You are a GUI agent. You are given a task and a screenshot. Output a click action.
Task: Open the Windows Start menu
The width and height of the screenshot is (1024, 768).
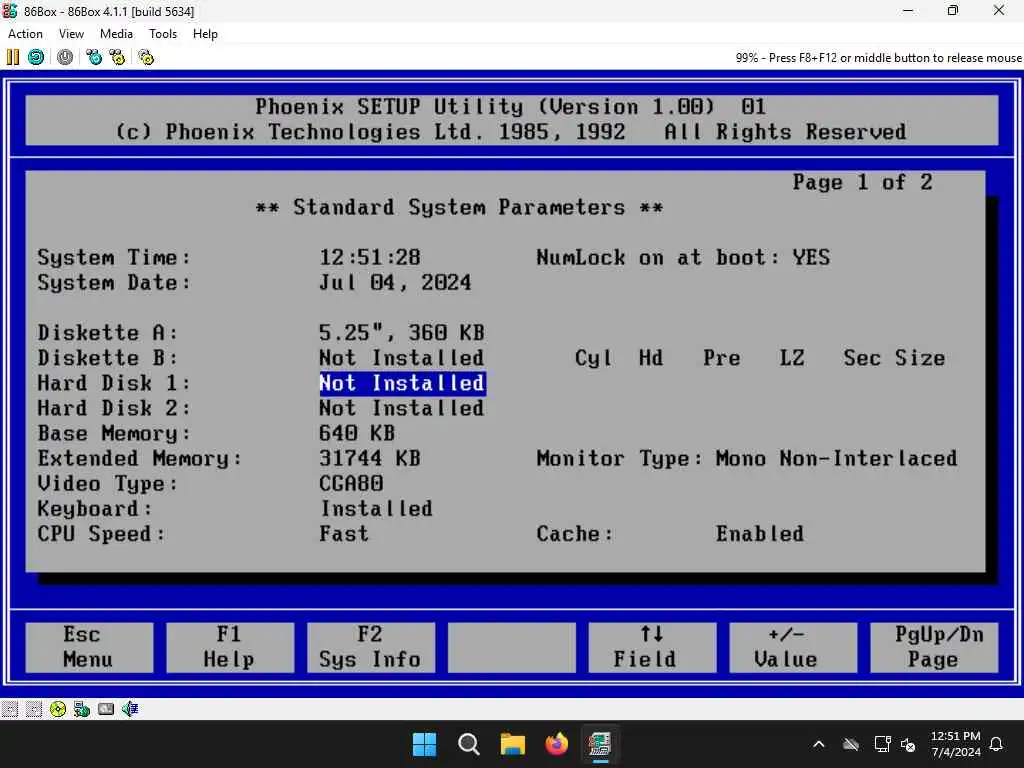(x=424, y=744)
